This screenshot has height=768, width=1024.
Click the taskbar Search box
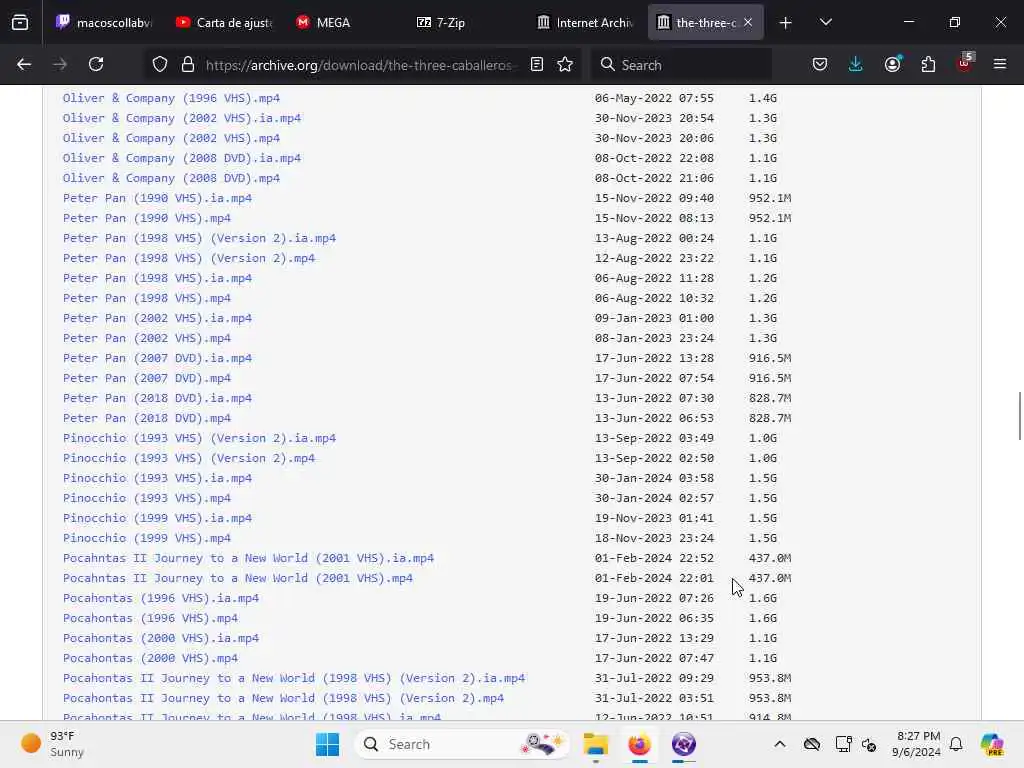462,744
